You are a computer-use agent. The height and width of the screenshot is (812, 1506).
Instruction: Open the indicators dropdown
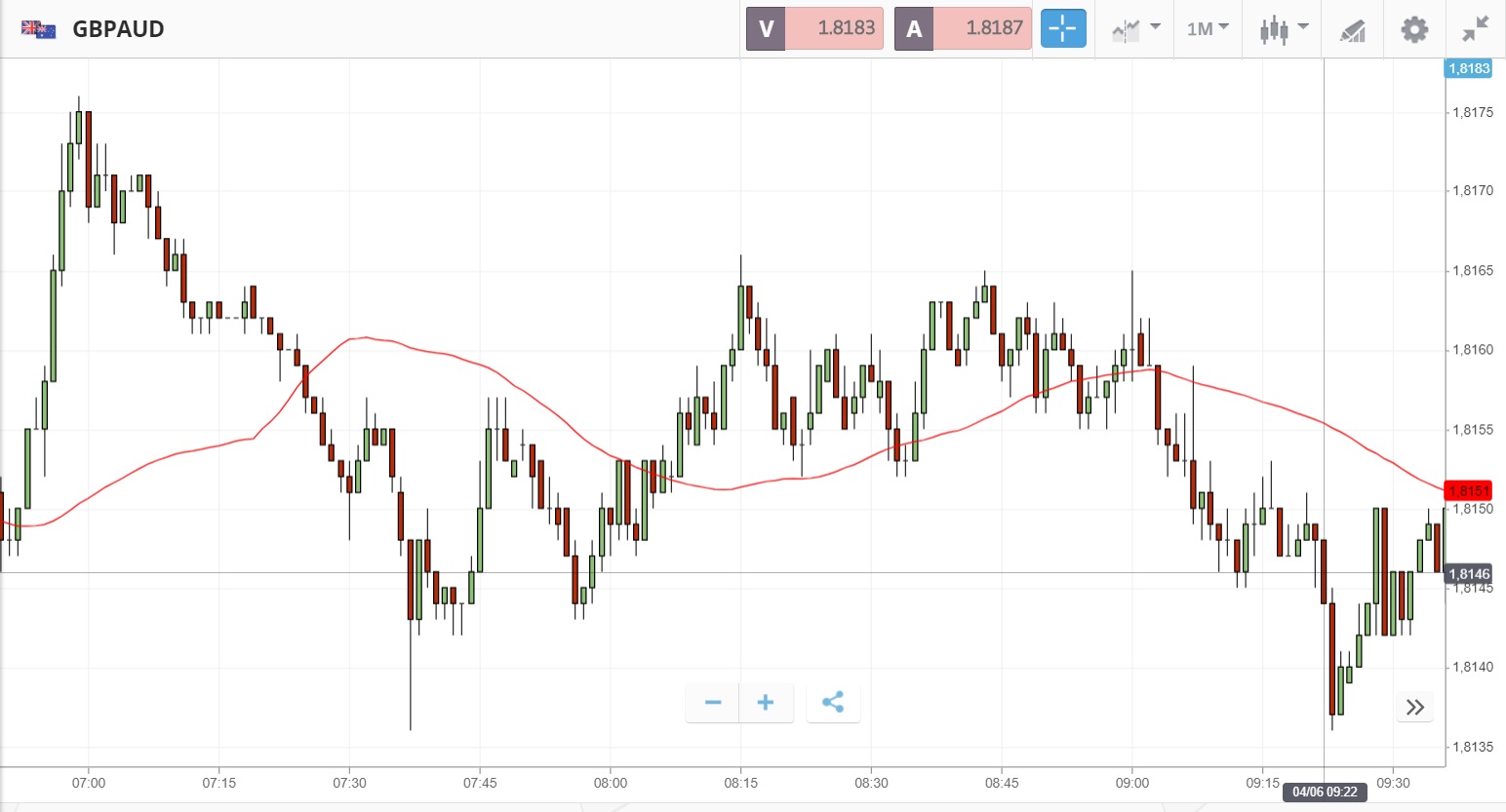coord(1134,29)
